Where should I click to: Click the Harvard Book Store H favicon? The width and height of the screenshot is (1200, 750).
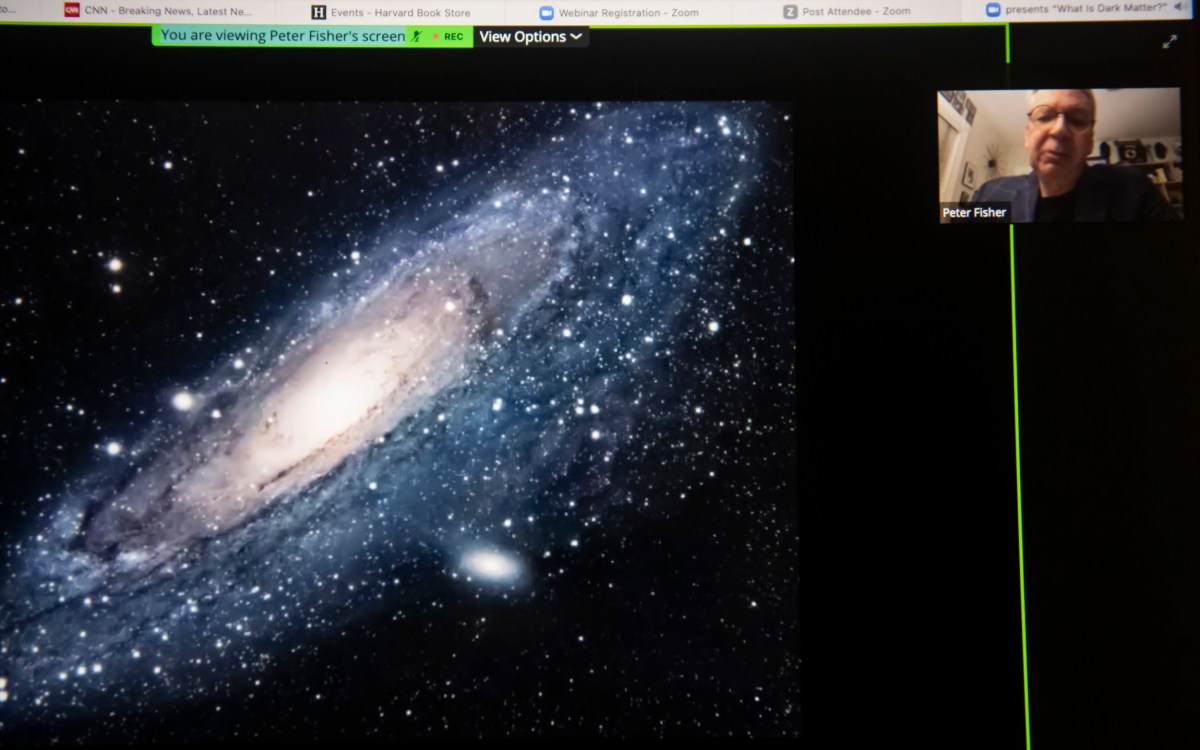coord(319,12)
